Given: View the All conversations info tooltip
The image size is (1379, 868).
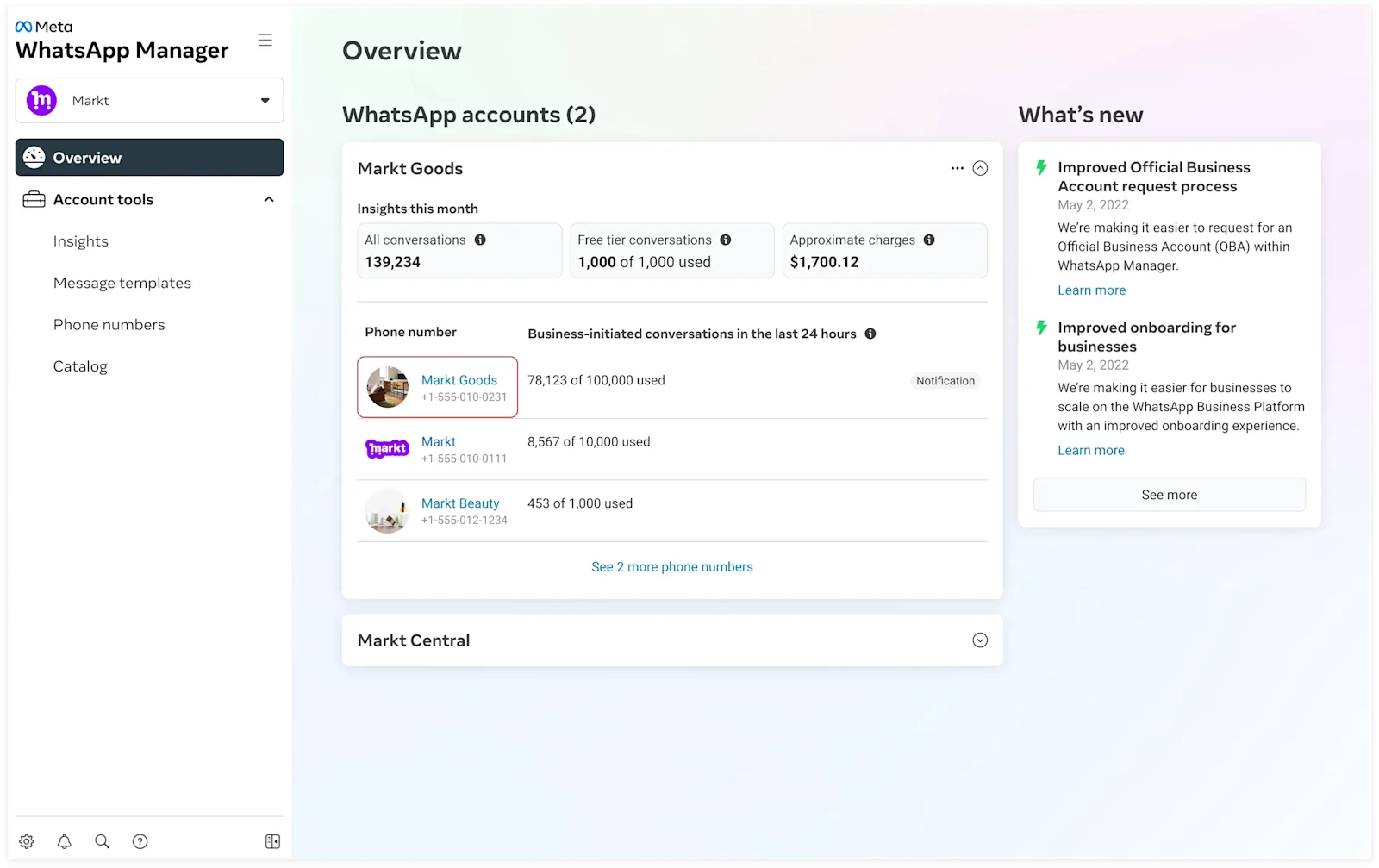Looking at the screenshot, I should click(481, 240).
